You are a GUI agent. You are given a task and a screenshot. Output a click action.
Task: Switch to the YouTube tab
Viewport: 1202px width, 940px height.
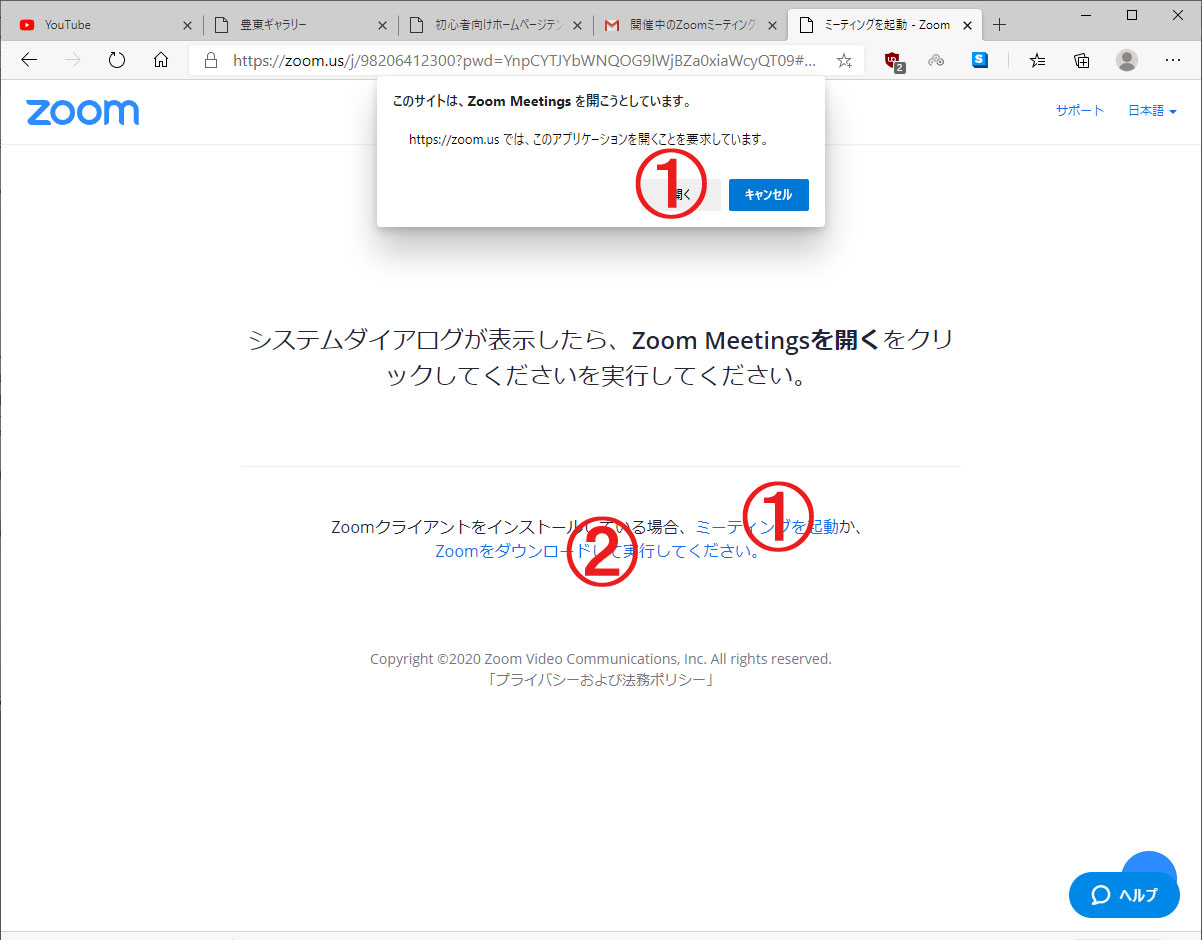pyautogui.click(x=103, y=25)
